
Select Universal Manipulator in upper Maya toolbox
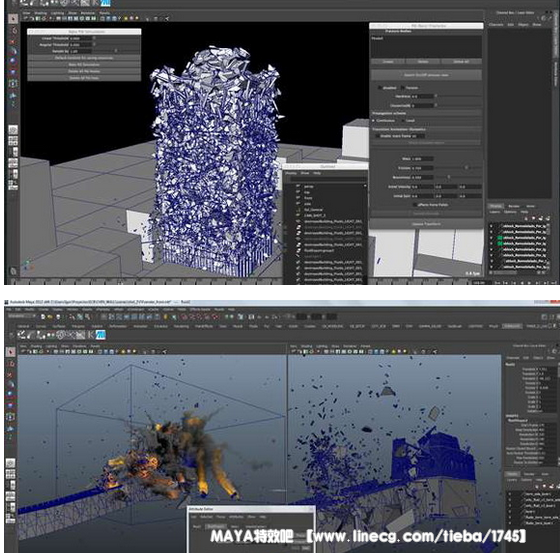[13, 83]
